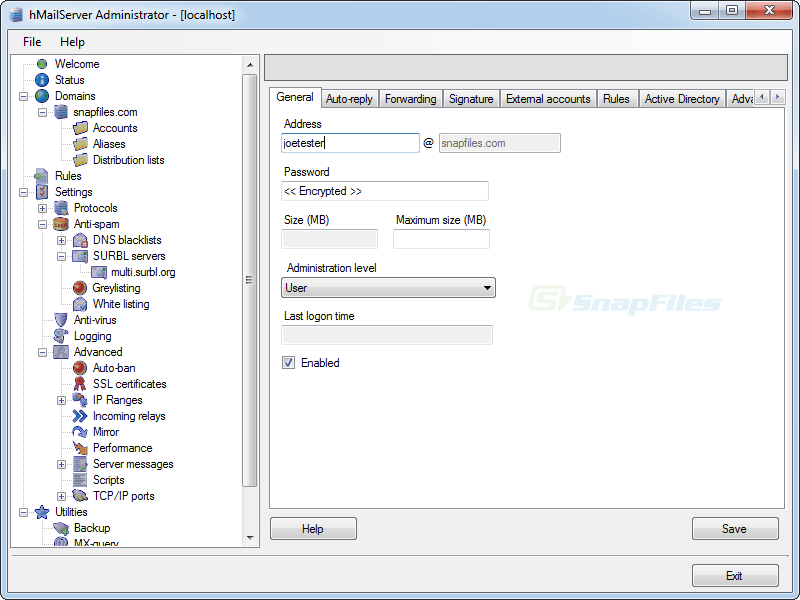The height and width of the screenshot is (600, 800).
Task: Click the SSL certificates ribbon icon
Action: 80,384
